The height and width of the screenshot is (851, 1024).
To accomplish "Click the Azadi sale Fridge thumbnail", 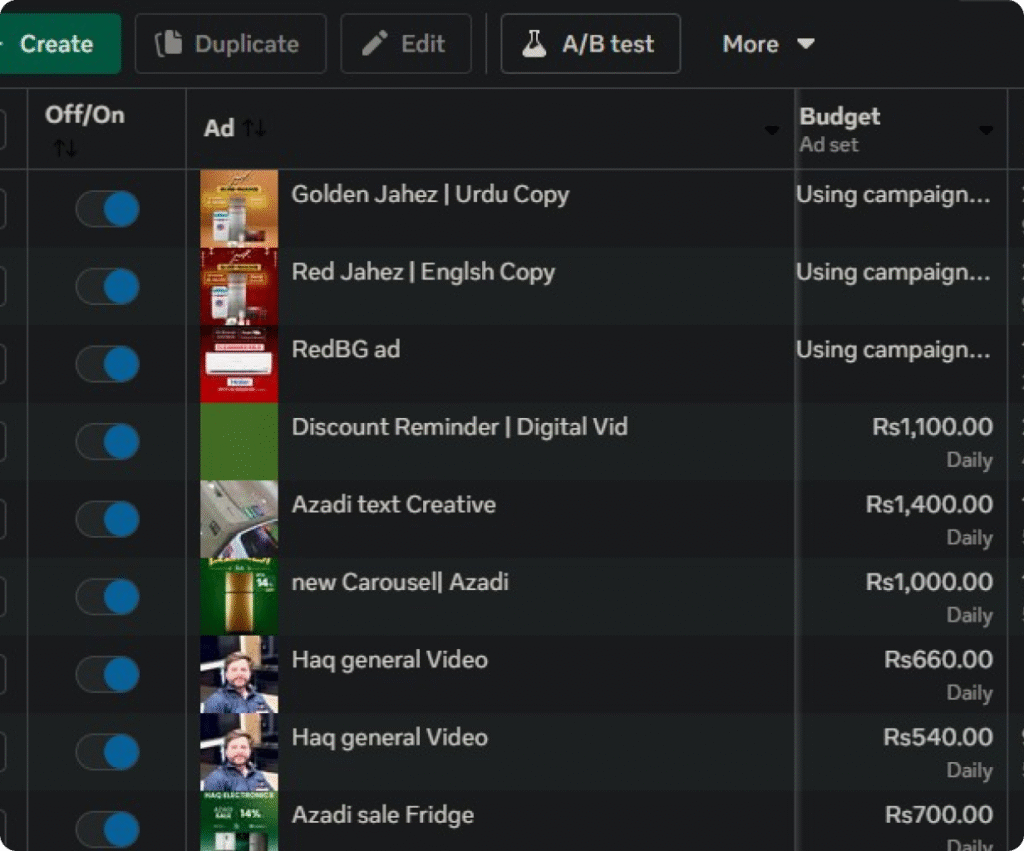I will (239, 821).
